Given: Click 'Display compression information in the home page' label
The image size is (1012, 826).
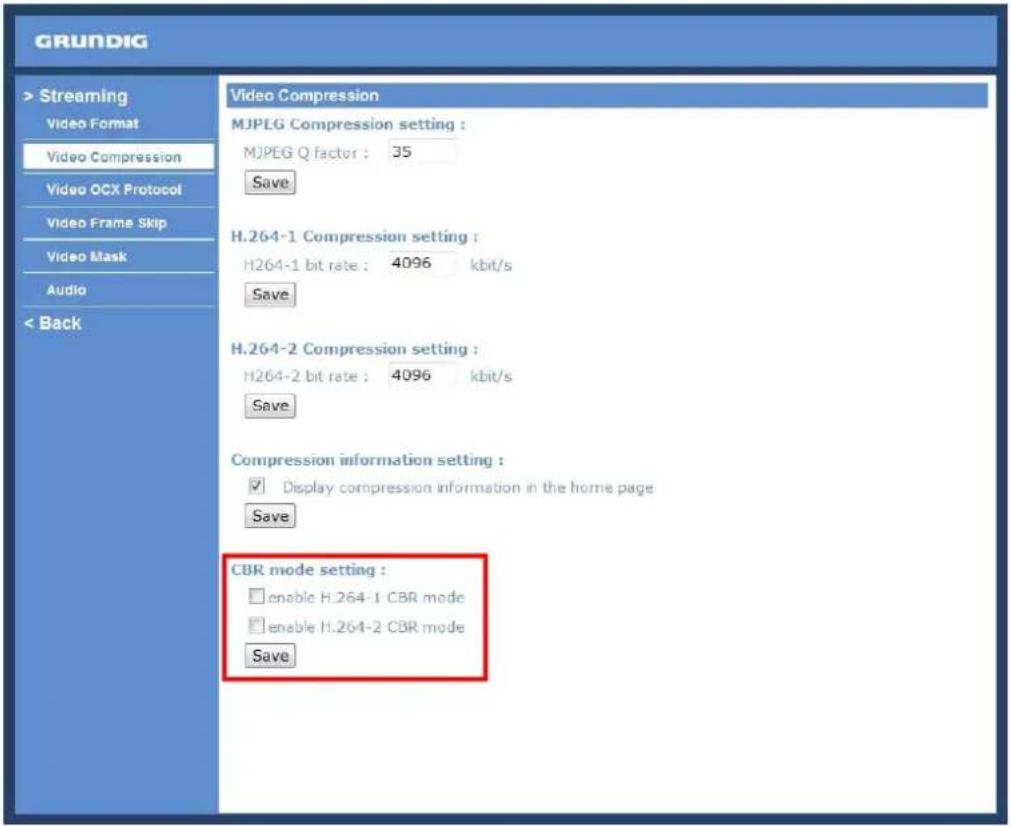Looking at the screenshot, I should pos(468,488).
